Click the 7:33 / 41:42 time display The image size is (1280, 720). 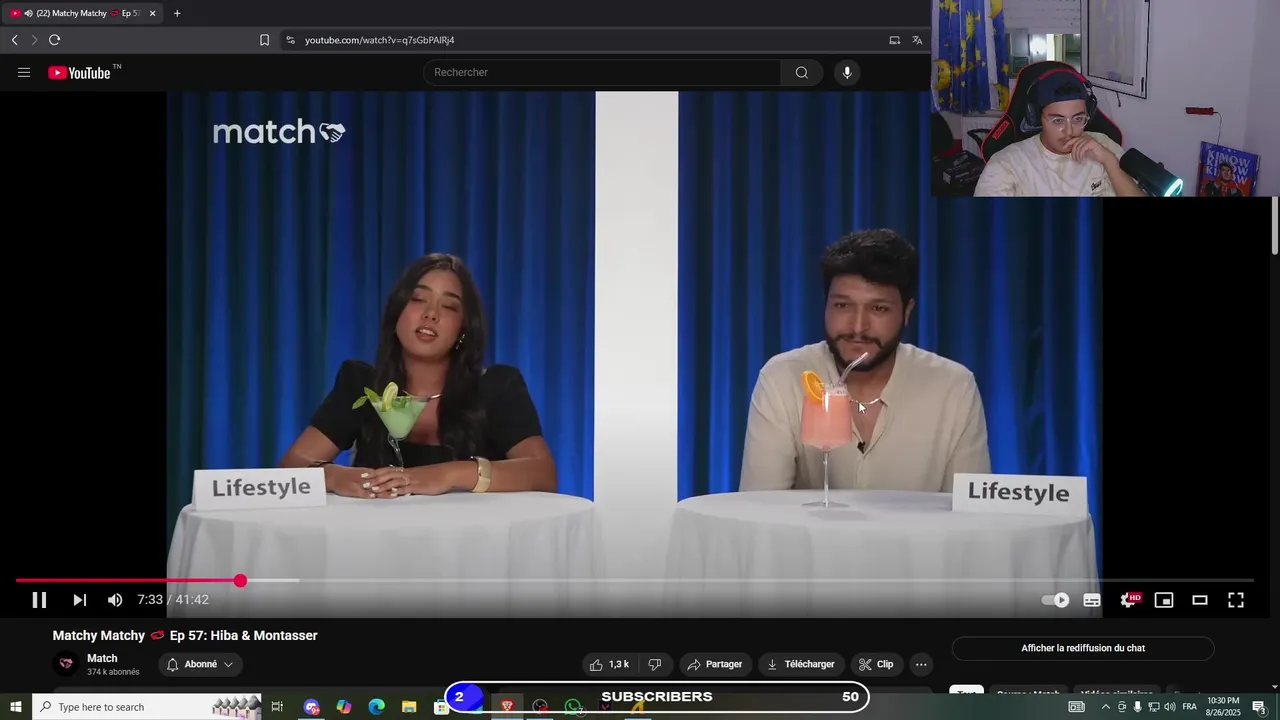pos(173,600)
